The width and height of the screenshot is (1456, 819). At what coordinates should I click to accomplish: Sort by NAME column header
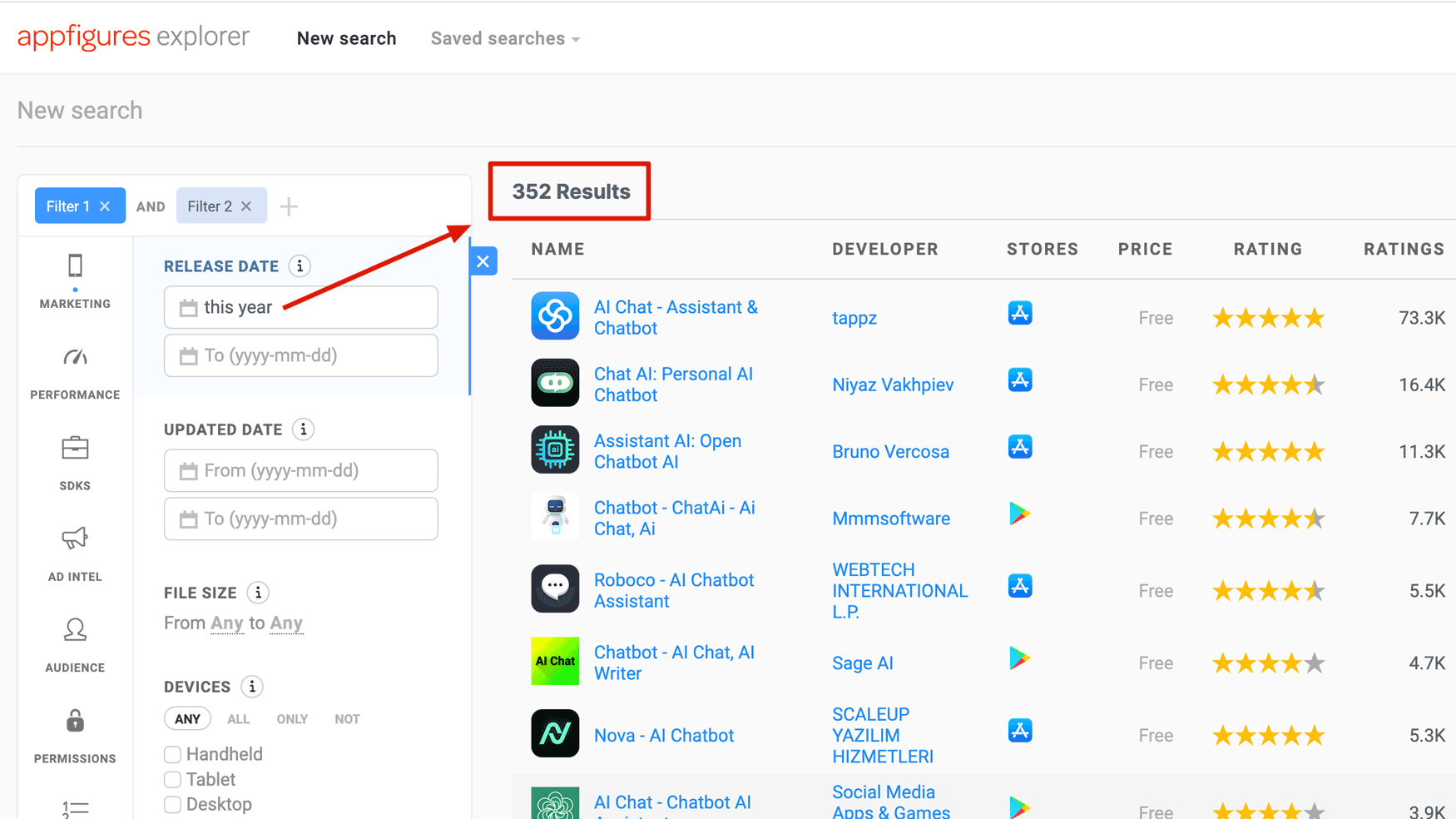coord(558,249)
